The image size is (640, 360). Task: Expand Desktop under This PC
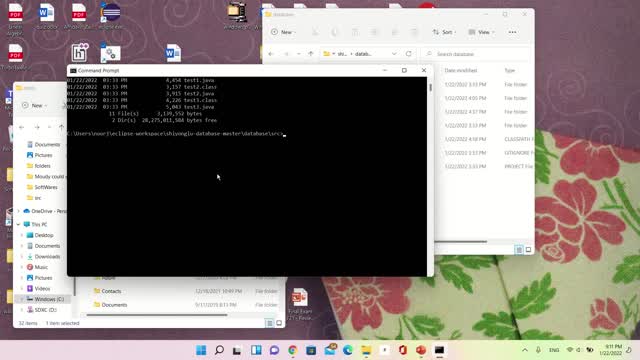click(x=22, y=235)
